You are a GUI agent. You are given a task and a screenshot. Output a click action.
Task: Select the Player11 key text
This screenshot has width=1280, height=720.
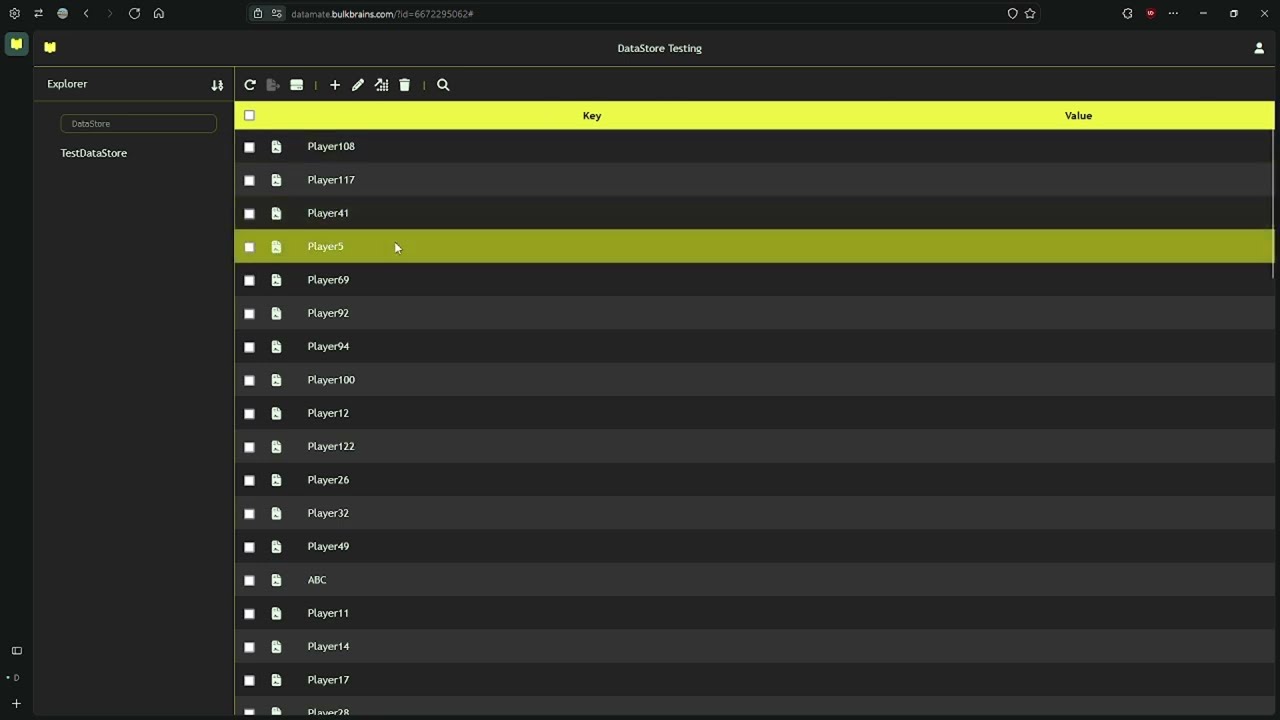328,613
